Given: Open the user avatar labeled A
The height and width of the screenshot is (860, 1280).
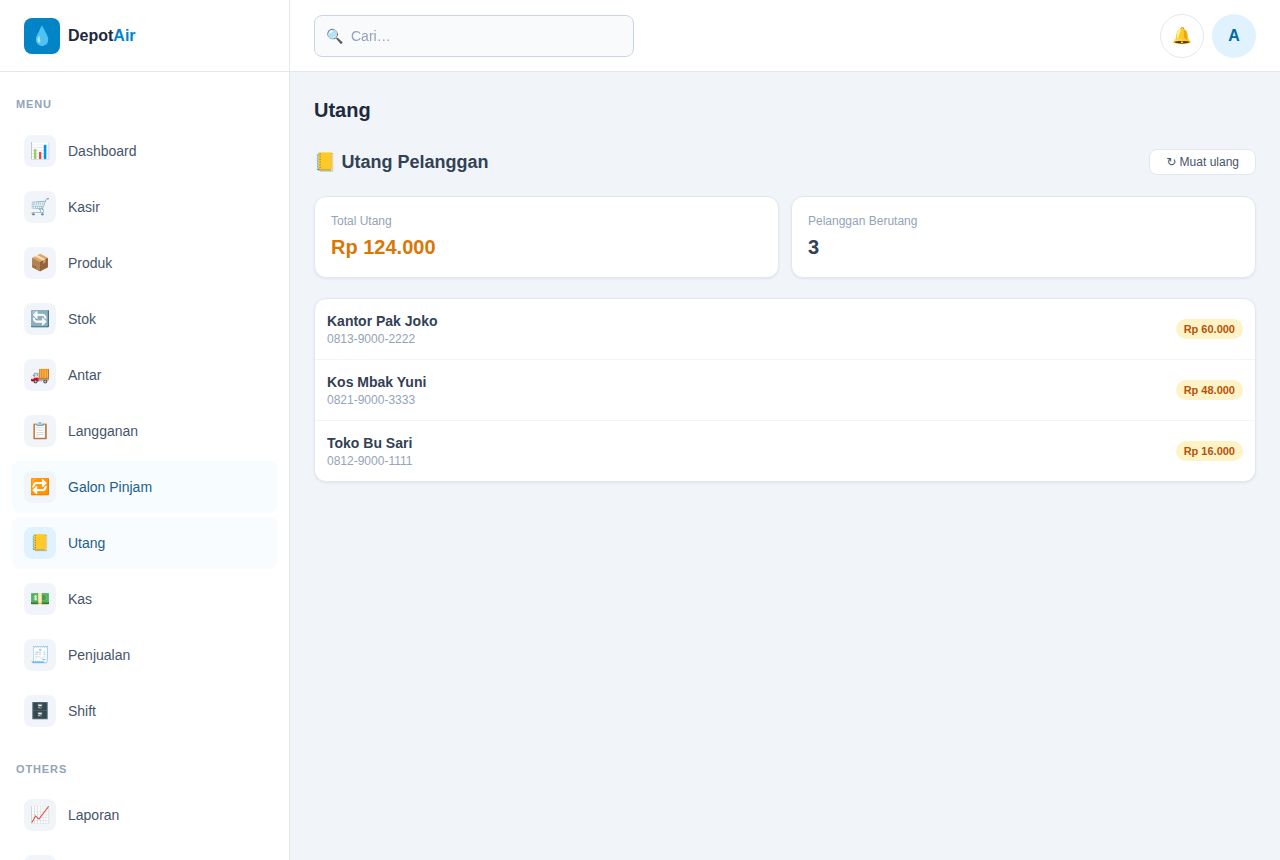Looking at the screenshot, I should click(x=1234, y=36).
